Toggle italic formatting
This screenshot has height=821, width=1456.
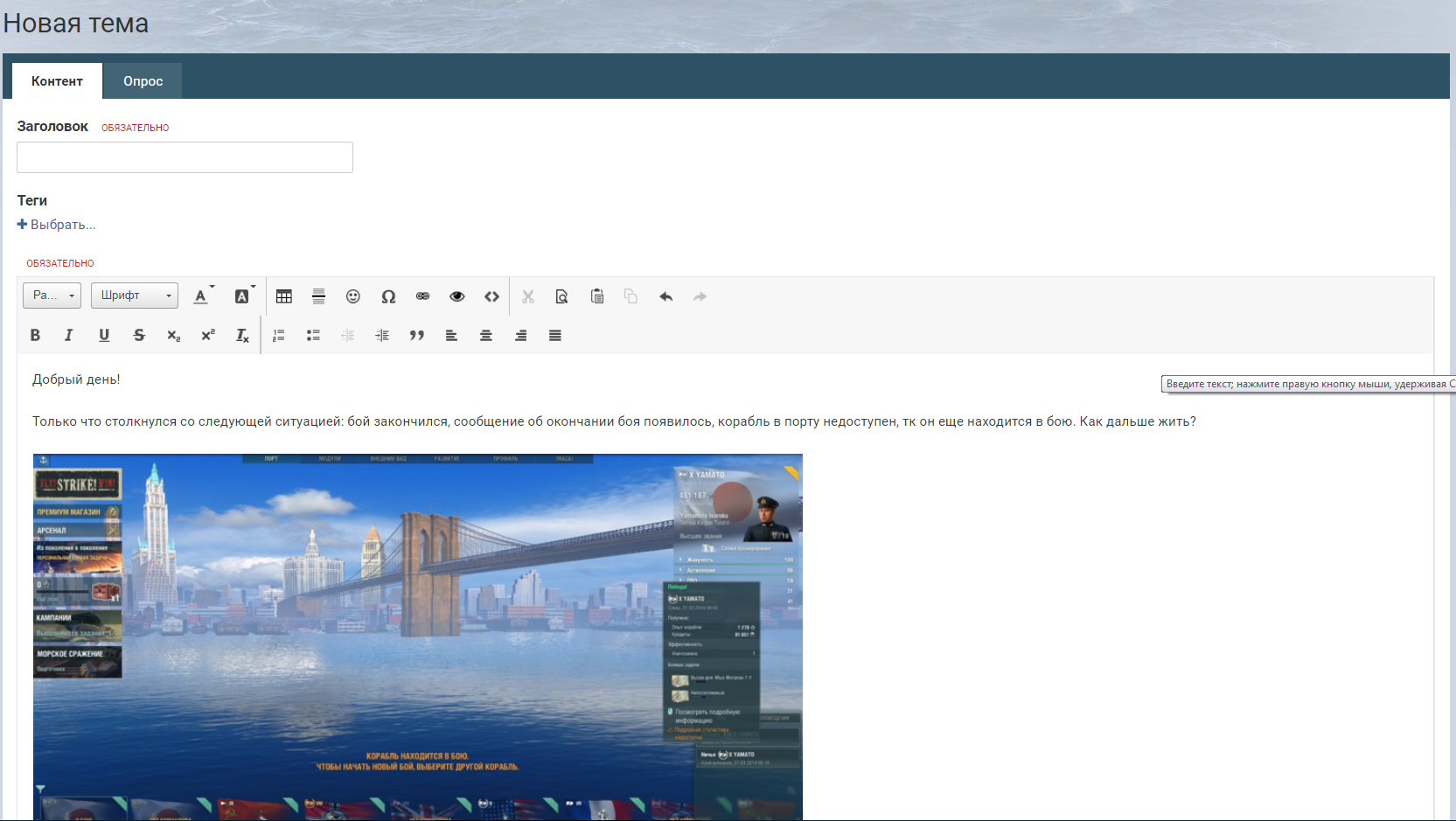(x=69, y=335)
